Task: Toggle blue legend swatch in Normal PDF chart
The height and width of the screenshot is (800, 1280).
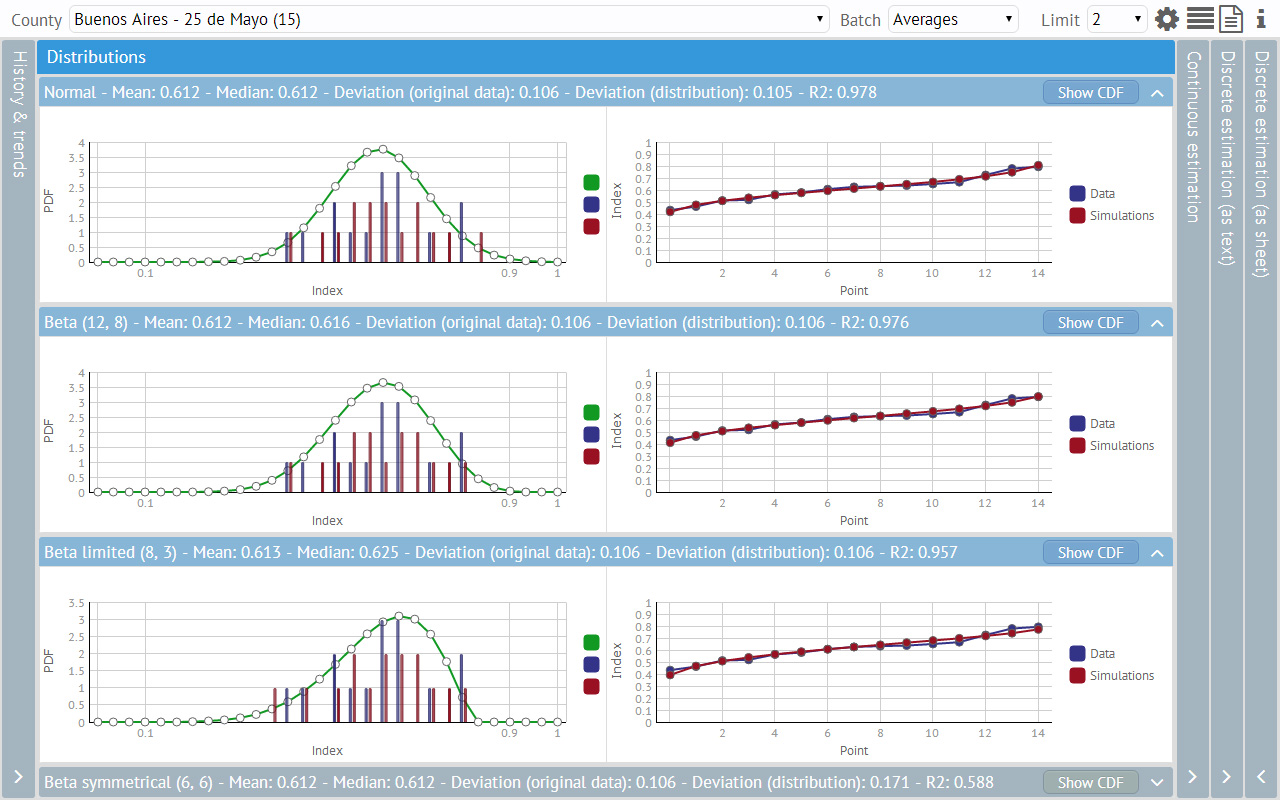Action: click(x=591, y=204)
